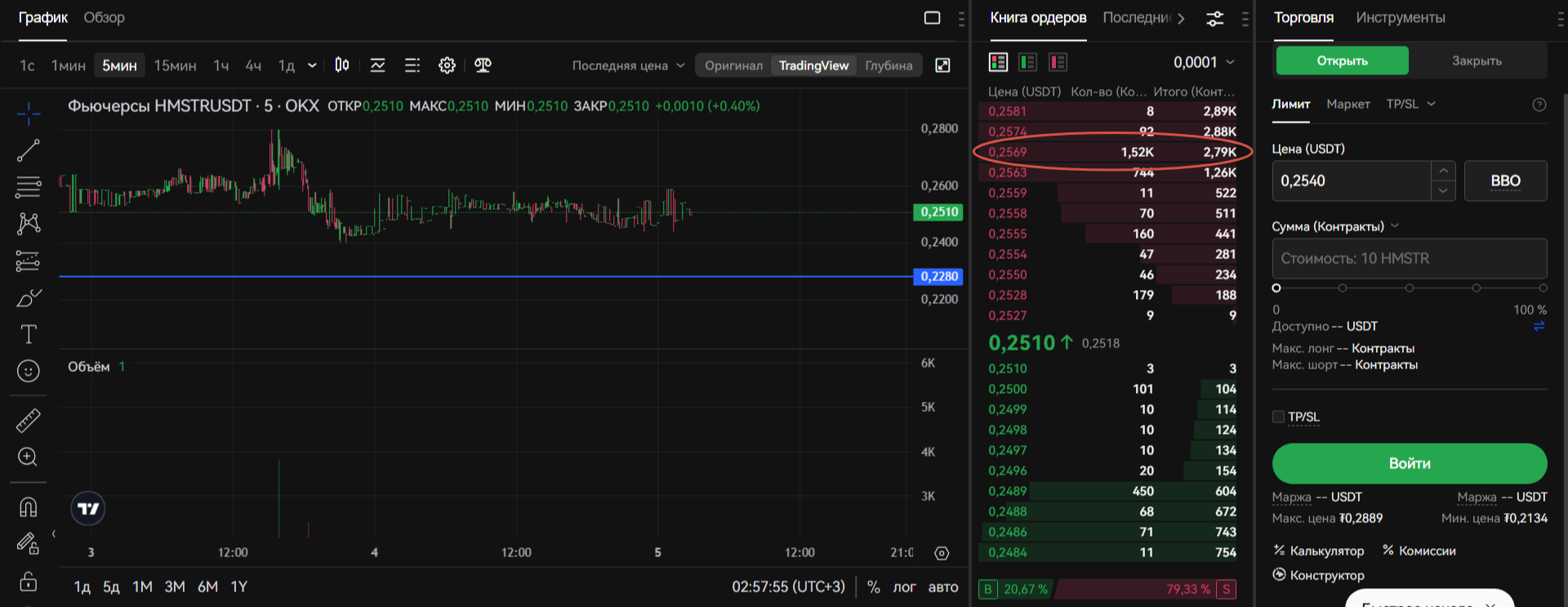1568x607 pixels.
Task: Select the Закрыть position mode
Action: [x=1477, y=60]
